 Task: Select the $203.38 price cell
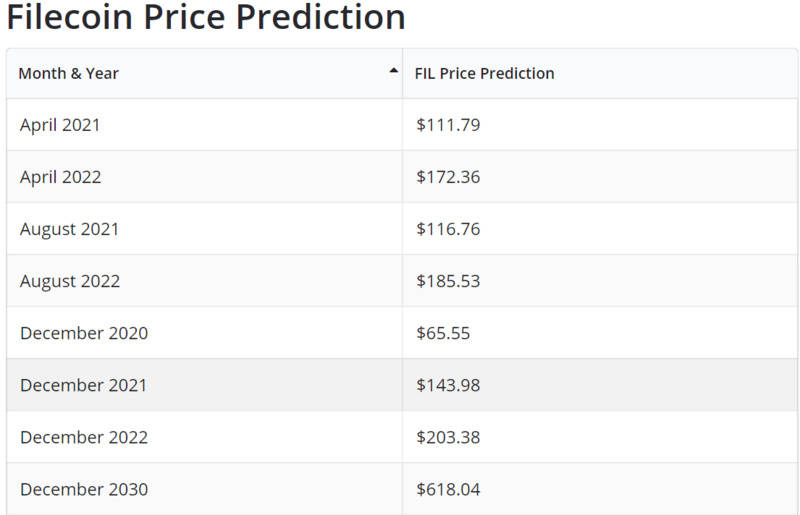coord(600,437)
